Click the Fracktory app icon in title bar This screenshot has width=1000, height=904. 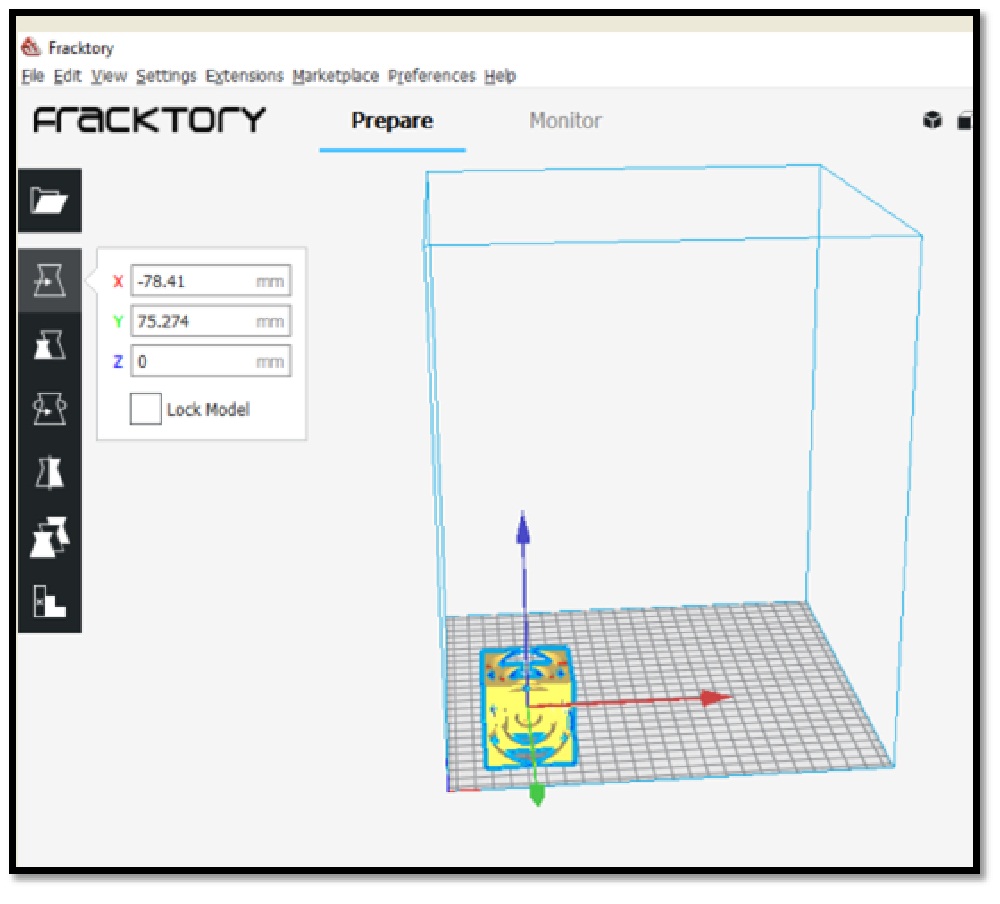[30, 47]
